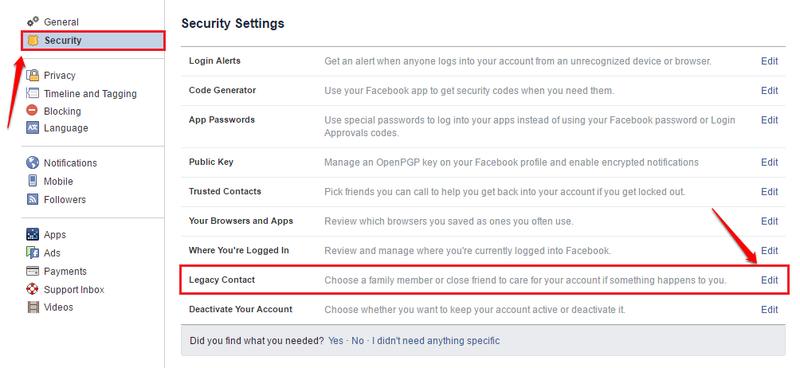Answer Yes to the feedback question
The image size is (800, 368).
[336, 340]
